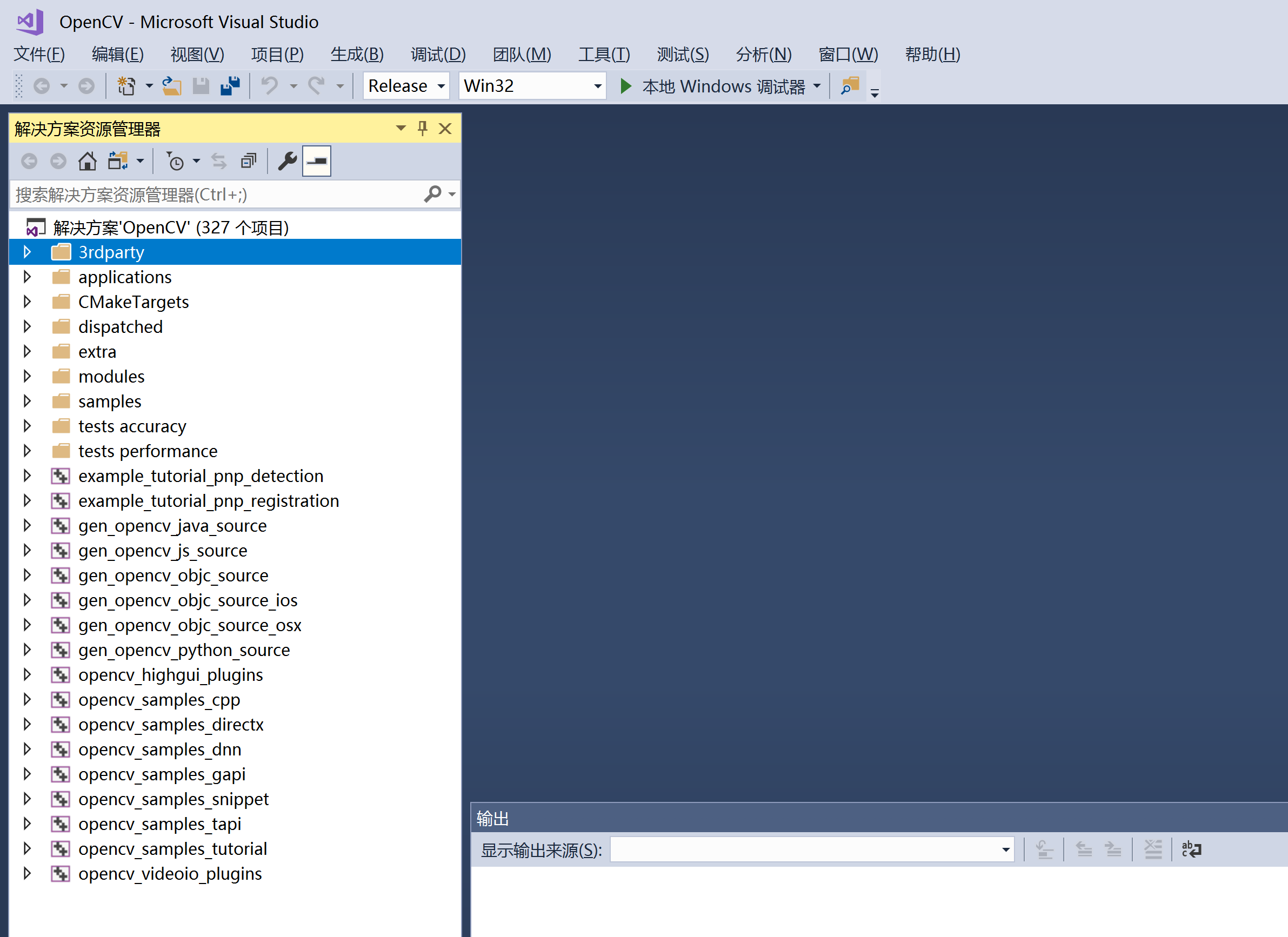Screen dimensions: 1288x937
Task: Click the Navigate Forward toolbar arrow
Action: pyautogui.click(x=86, y=86)
